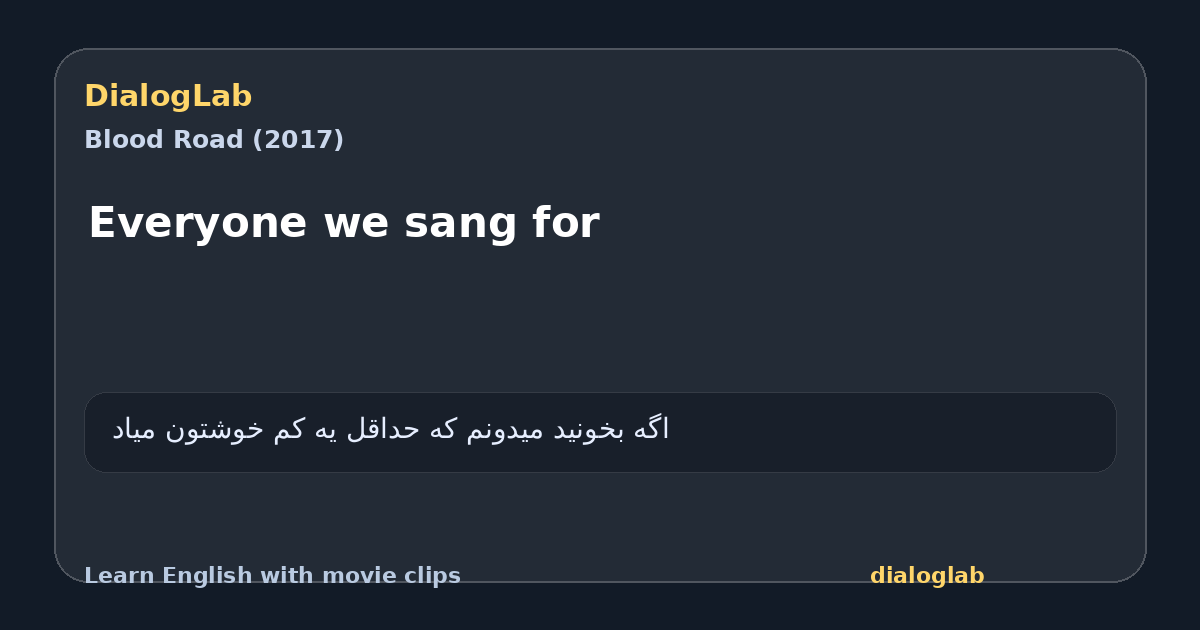Click the word "Blood" in the movie title
This screenshot has width=1200, height=630.
[115, 140]
